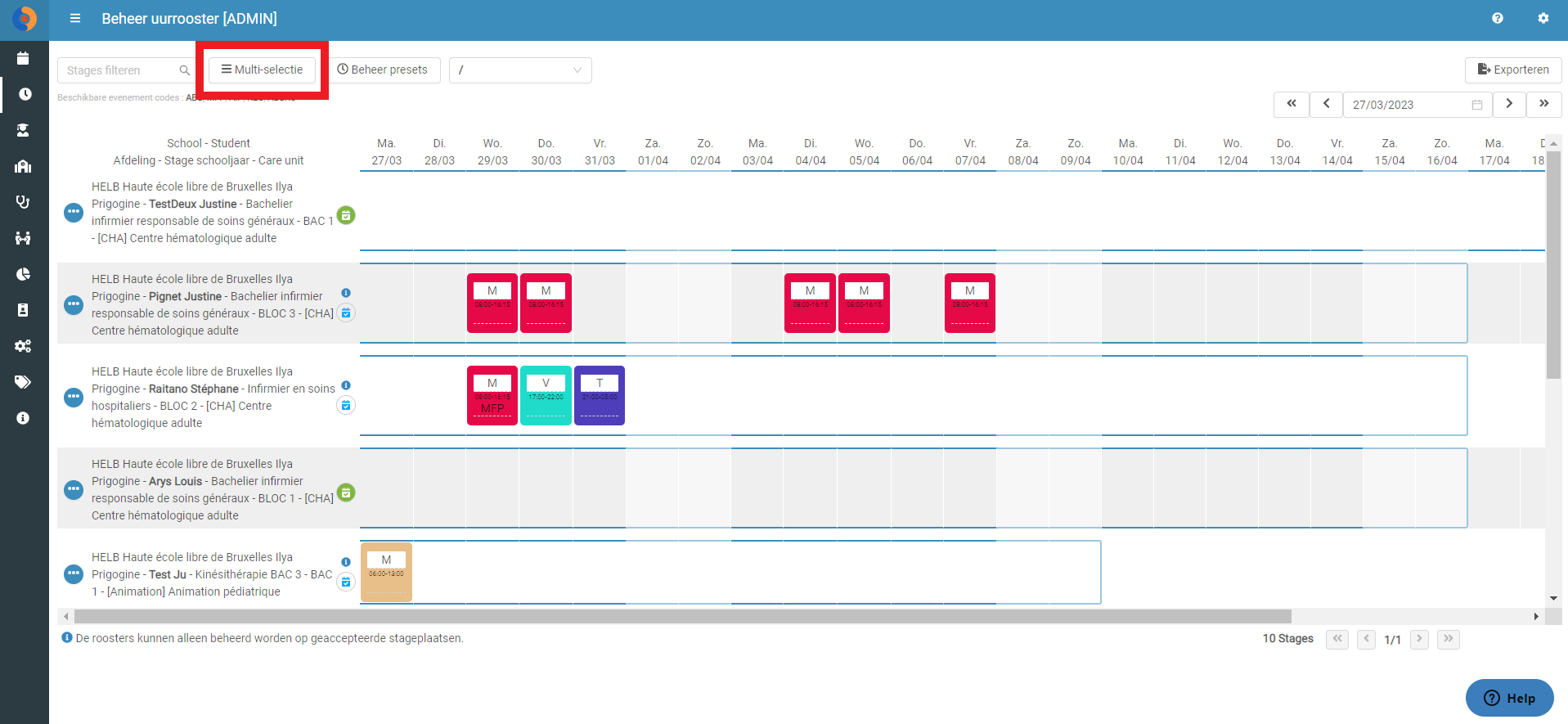Open options menu for Raitano Stéphane row
The image size is (1568, 724).
(74, 398)
